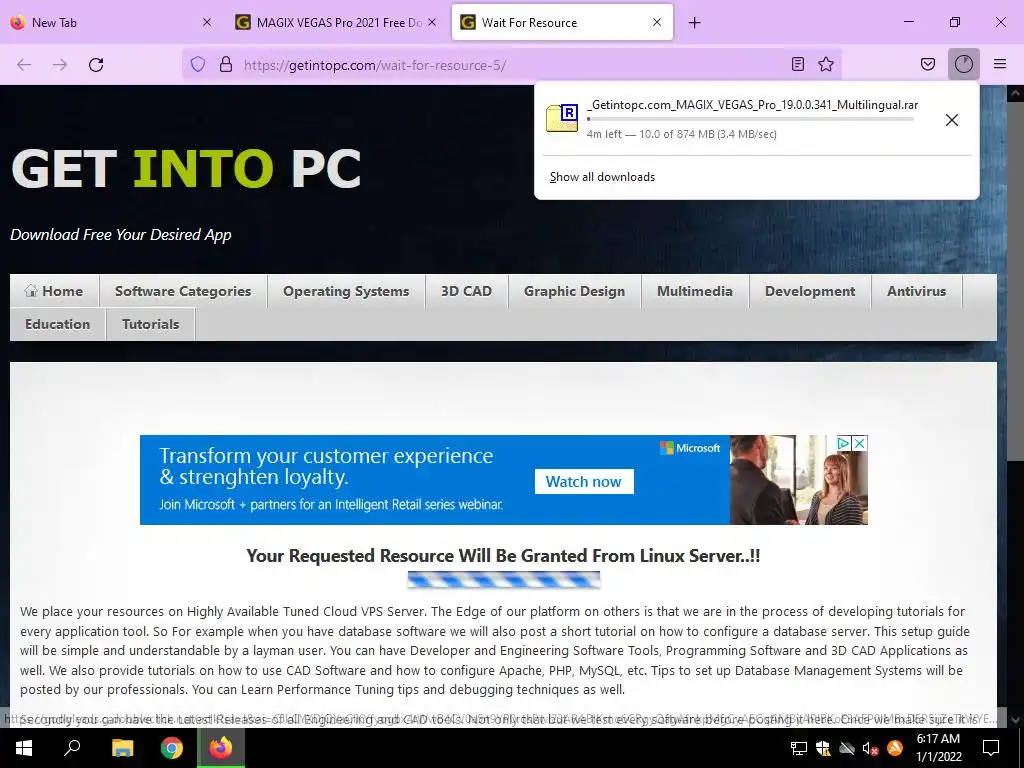This screenshot has width=1024, height=768.
Task: Click the rar file icon in downloads
Action: point(562,118)
